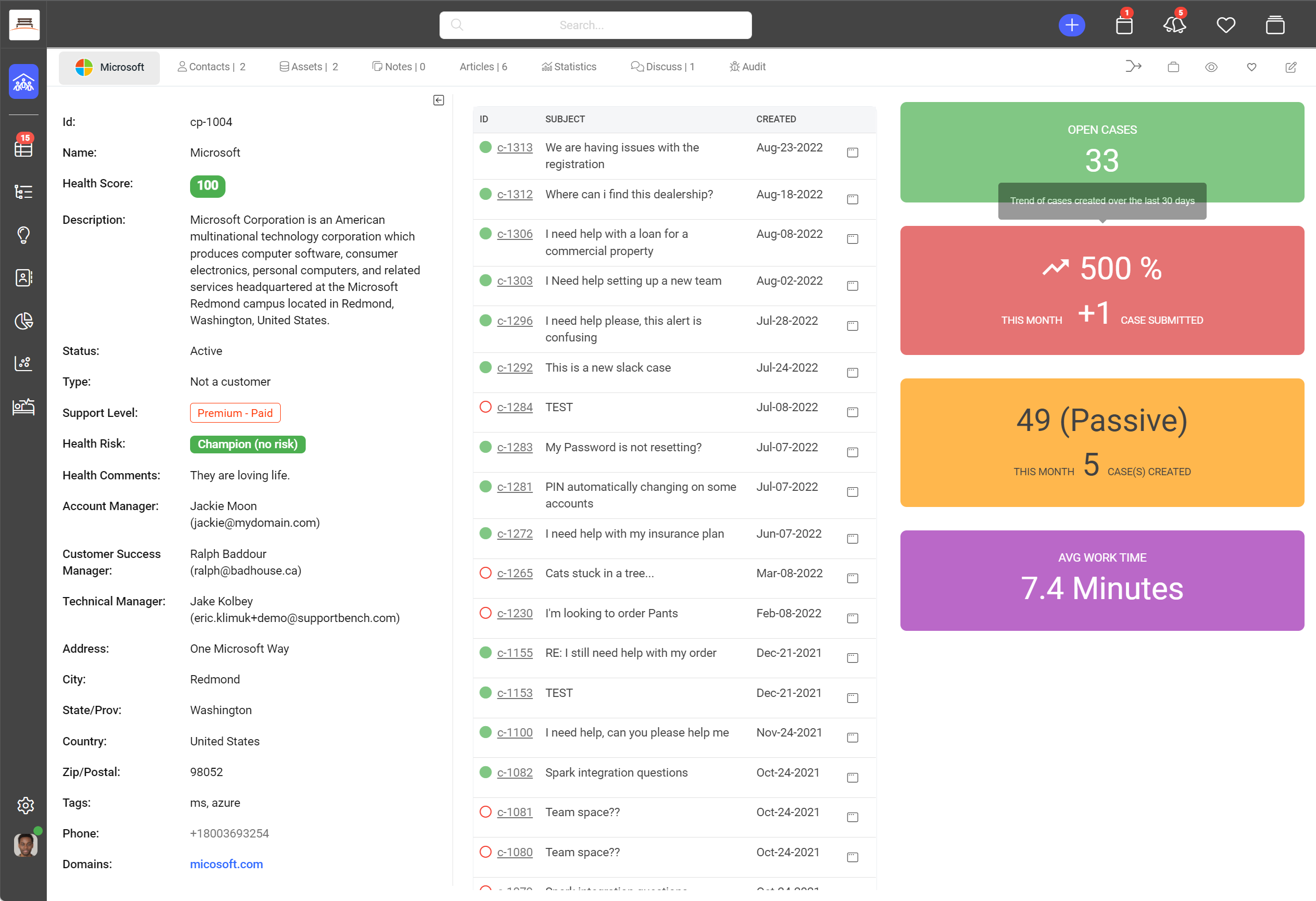Click the merge arrows icon

[x=1133, y=67]
